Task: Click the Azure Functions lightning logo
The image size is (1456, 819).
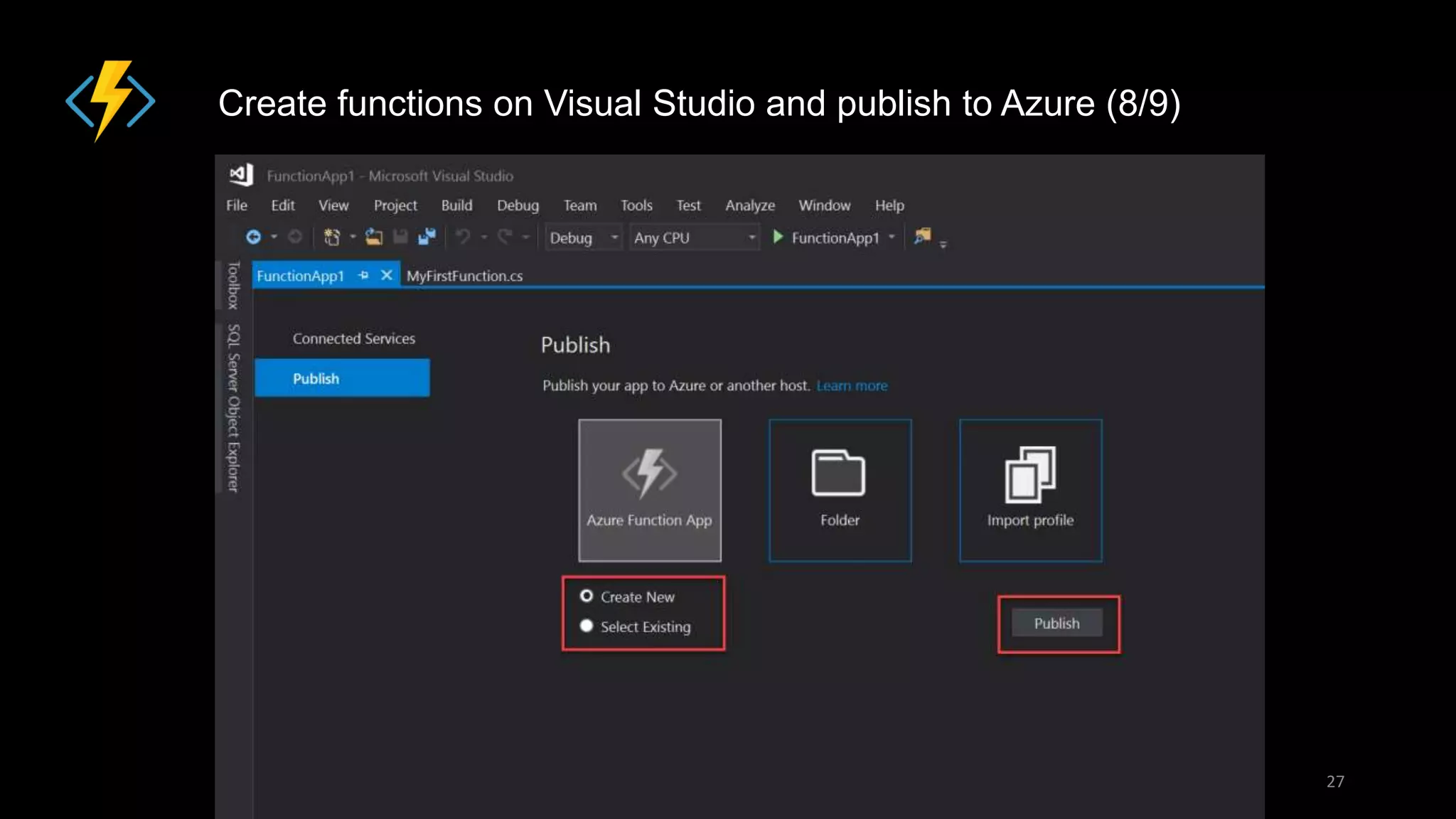Action: click(110, 101)
